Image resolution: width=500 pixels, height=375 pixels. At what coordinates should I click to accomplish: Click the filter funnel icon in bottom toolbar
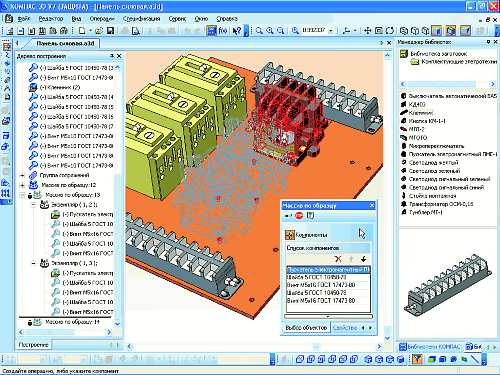coord(417,359)
